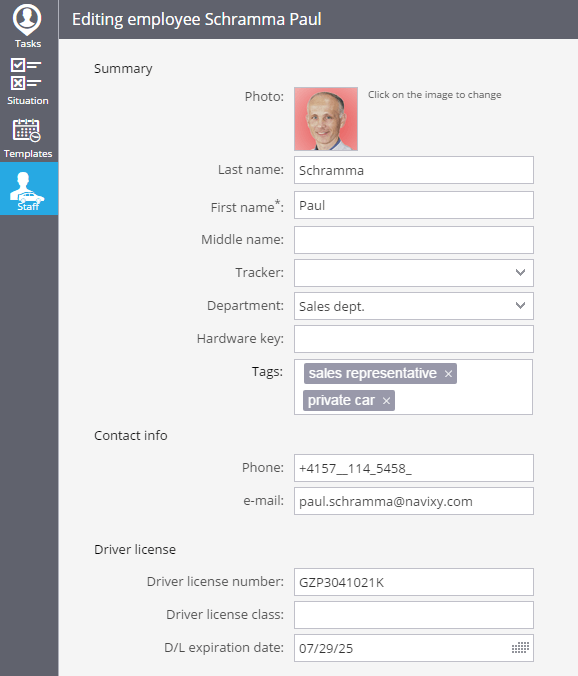Click the Contact info section heading
578x676 pixels.
click(x=131, y=436)
